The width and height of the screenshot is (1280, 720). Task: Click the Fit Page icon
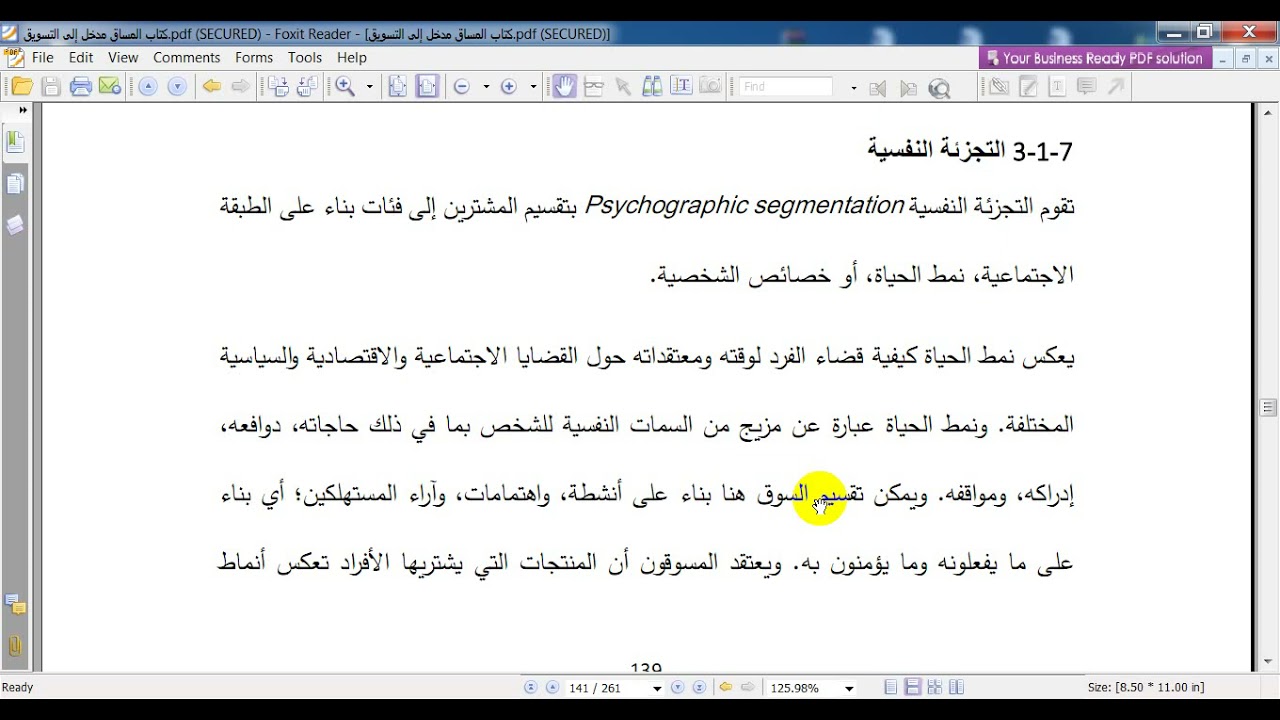[x=398, y=87]
